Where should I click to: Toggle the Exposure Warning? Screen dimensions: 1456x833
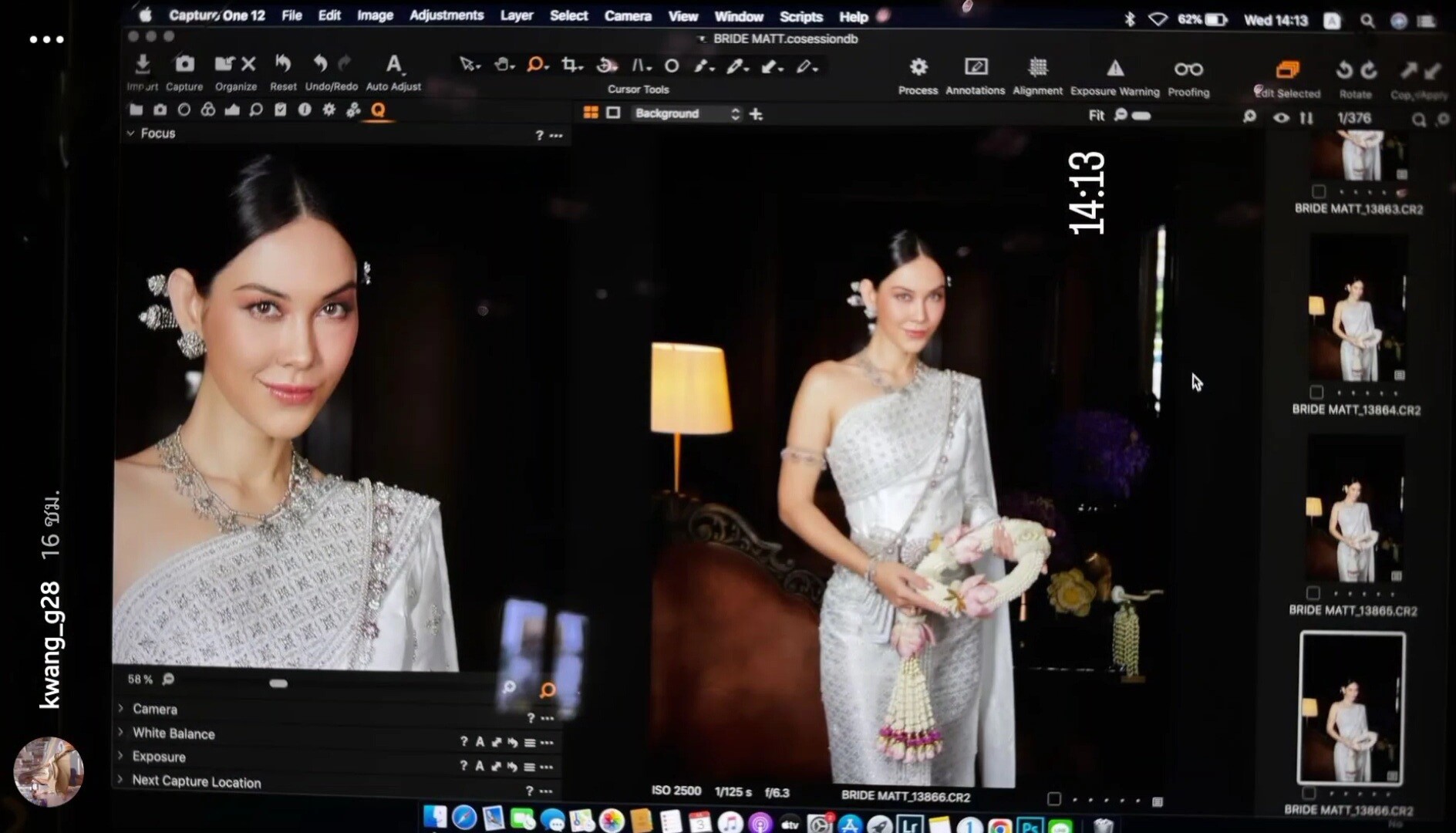click(1115, 69)
